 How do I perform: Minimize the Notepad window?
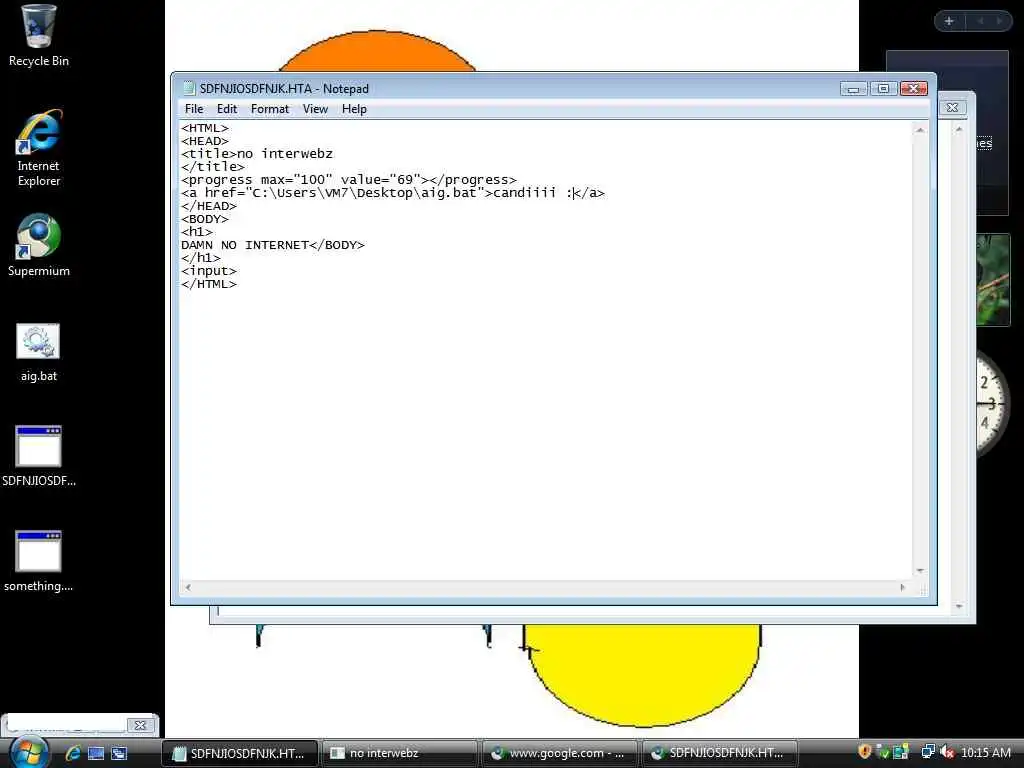[854, 88]
